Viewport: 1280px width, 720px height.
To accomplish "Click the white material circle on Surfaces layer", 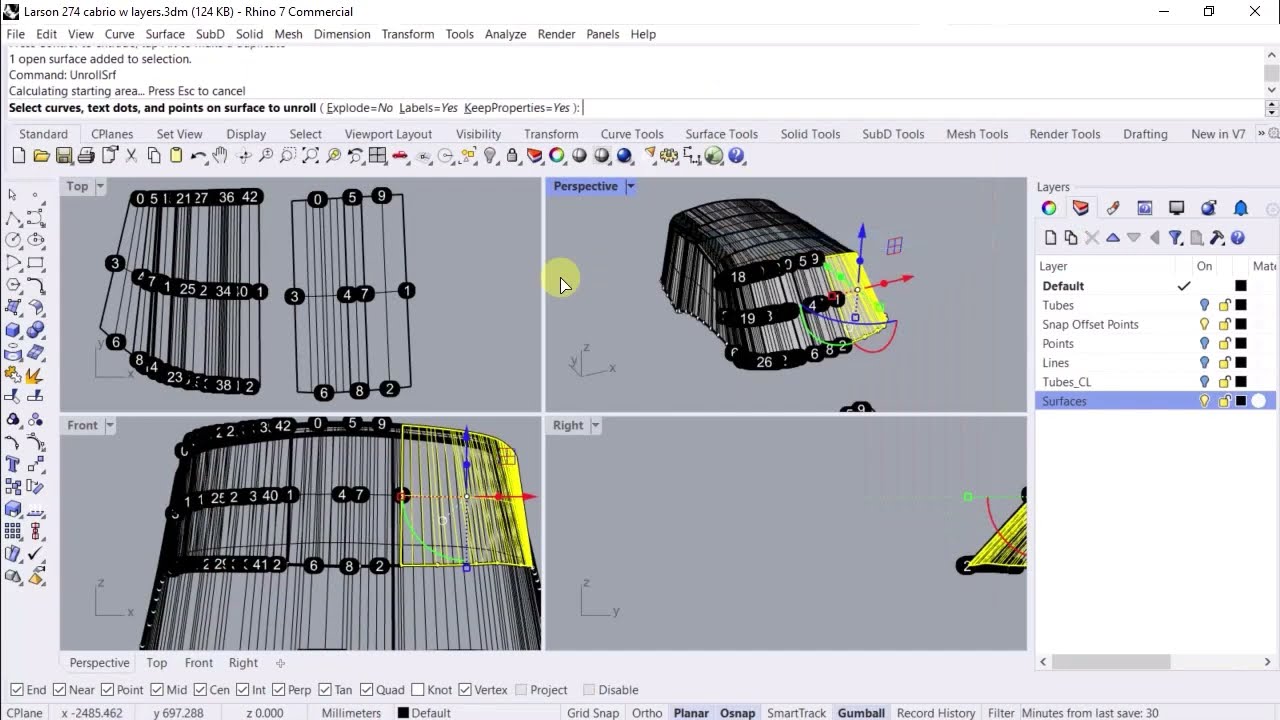I will pyautogui.click(x=1259, y=401).
